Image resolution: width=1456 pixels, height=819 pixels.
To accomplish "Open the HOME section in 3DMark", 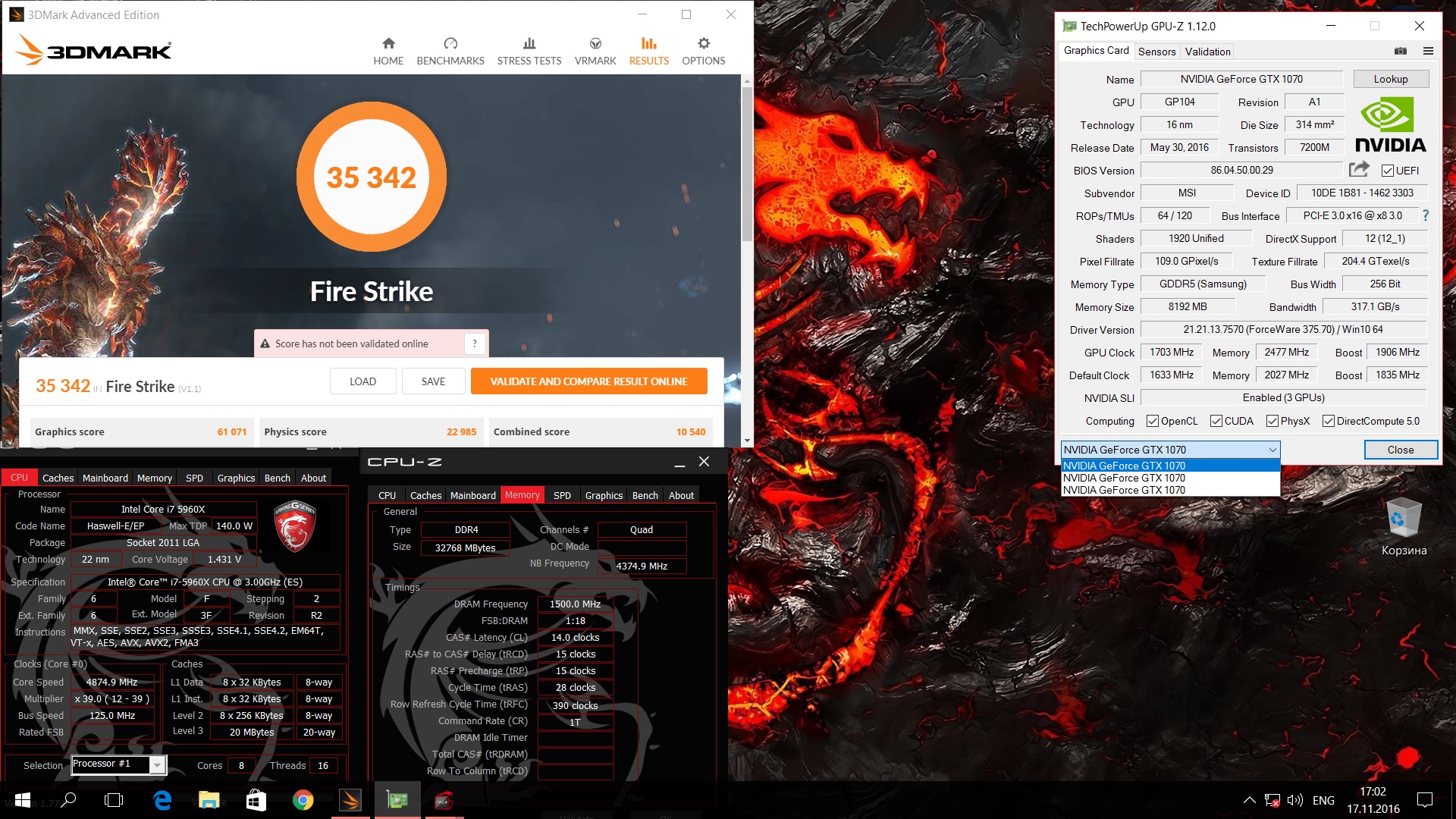I will click(388, 52).
